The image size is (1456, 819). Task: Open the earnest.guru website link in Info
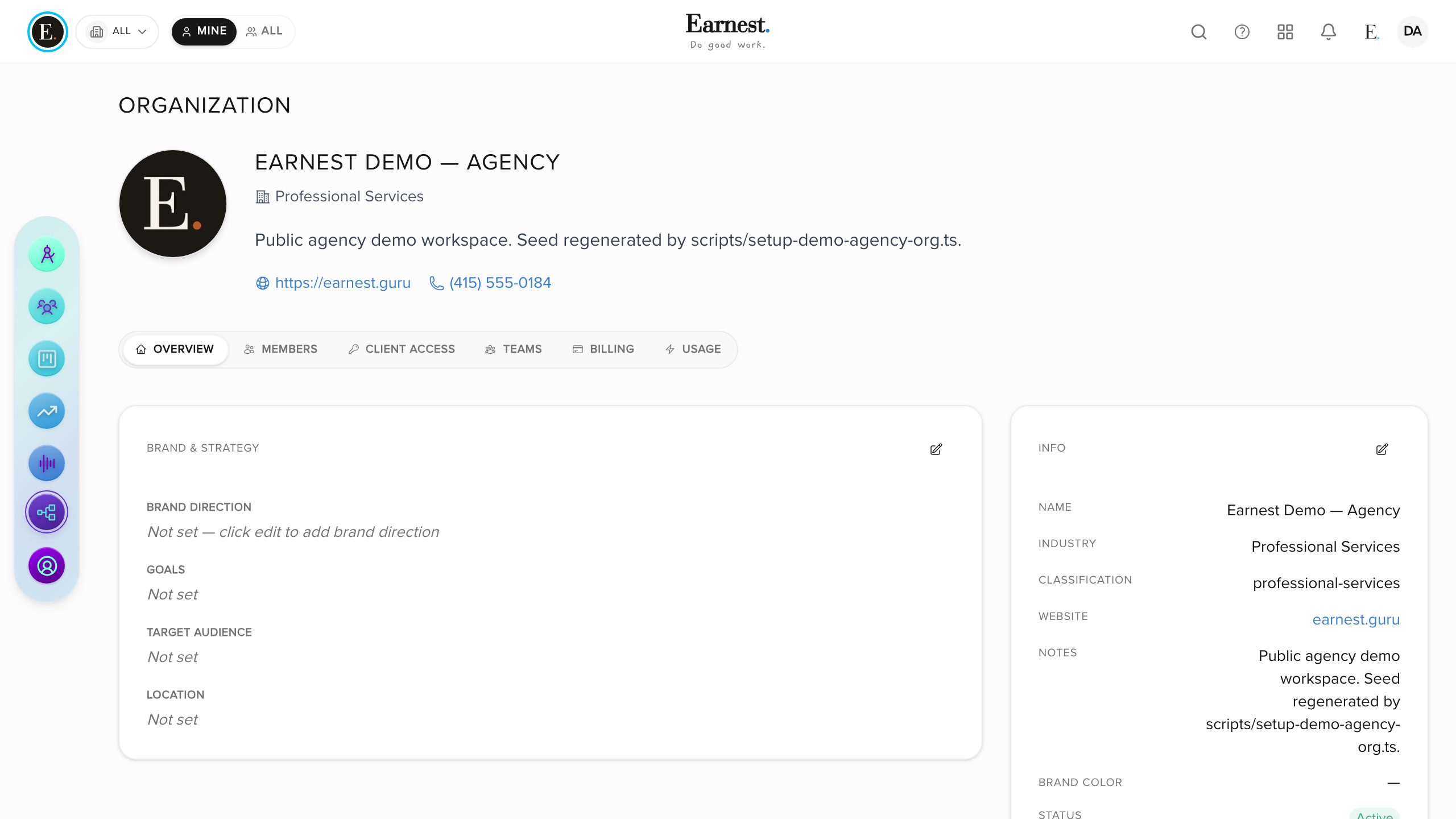(1356, 619)
